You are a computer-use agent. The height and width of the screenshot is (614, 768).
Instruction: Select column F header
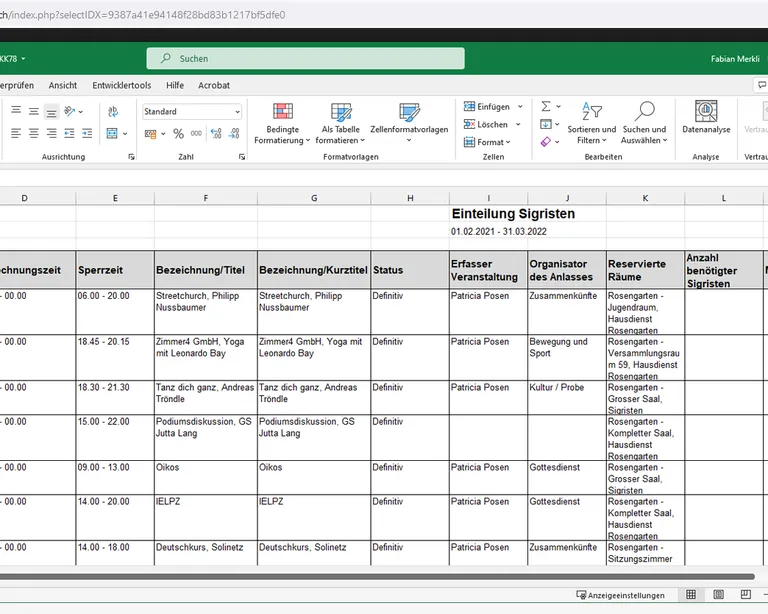(206, 198)
